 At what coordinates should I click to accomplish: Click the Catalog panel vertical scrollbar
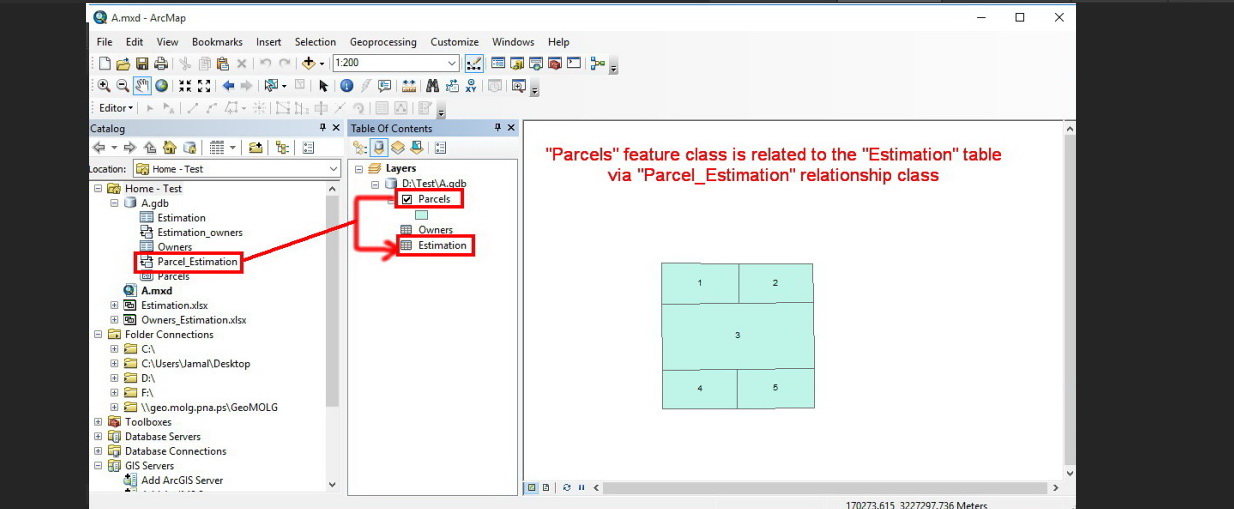[x=333, y=300]
